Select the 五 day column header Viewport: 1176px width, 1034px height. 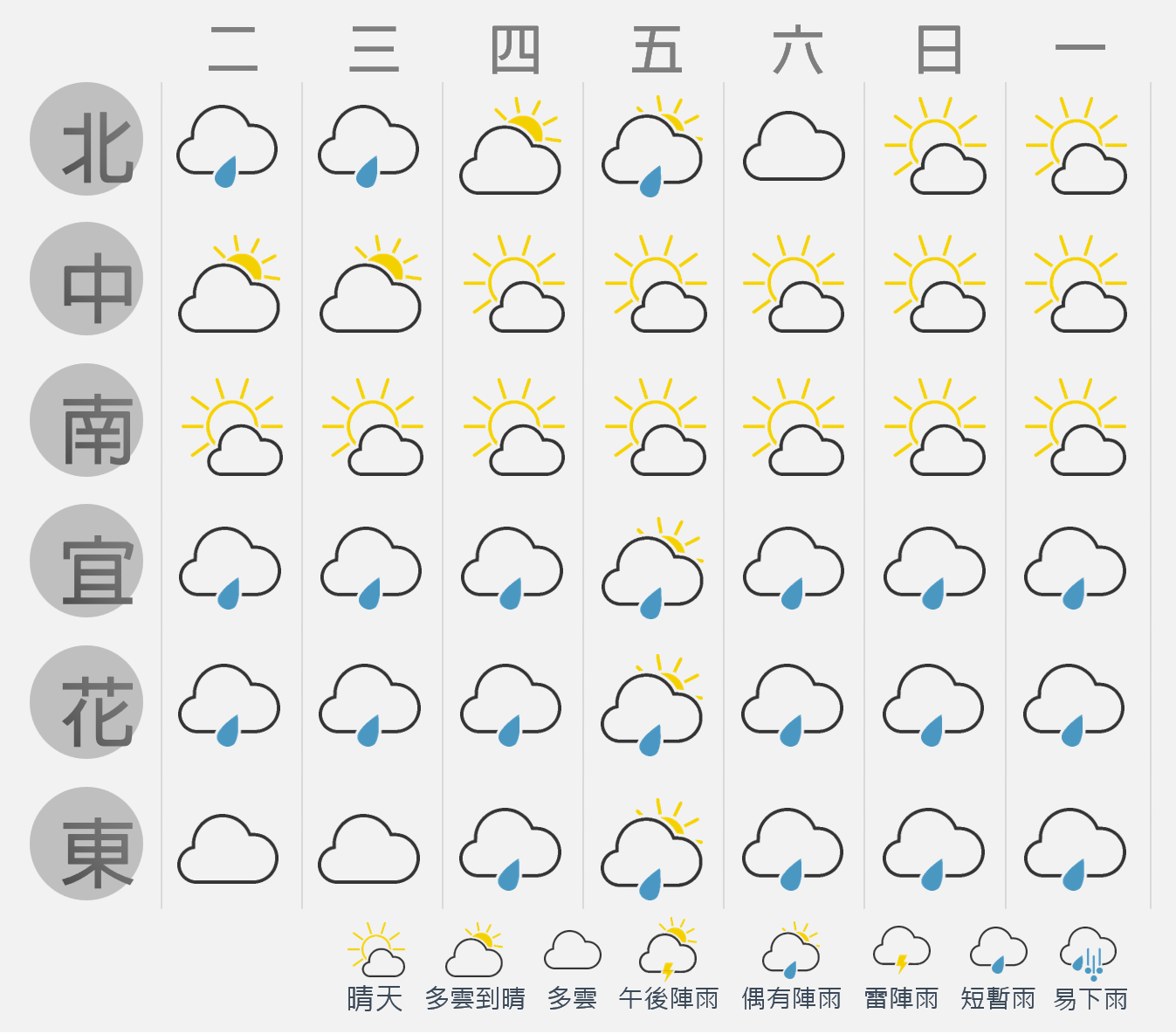[657, 50]
